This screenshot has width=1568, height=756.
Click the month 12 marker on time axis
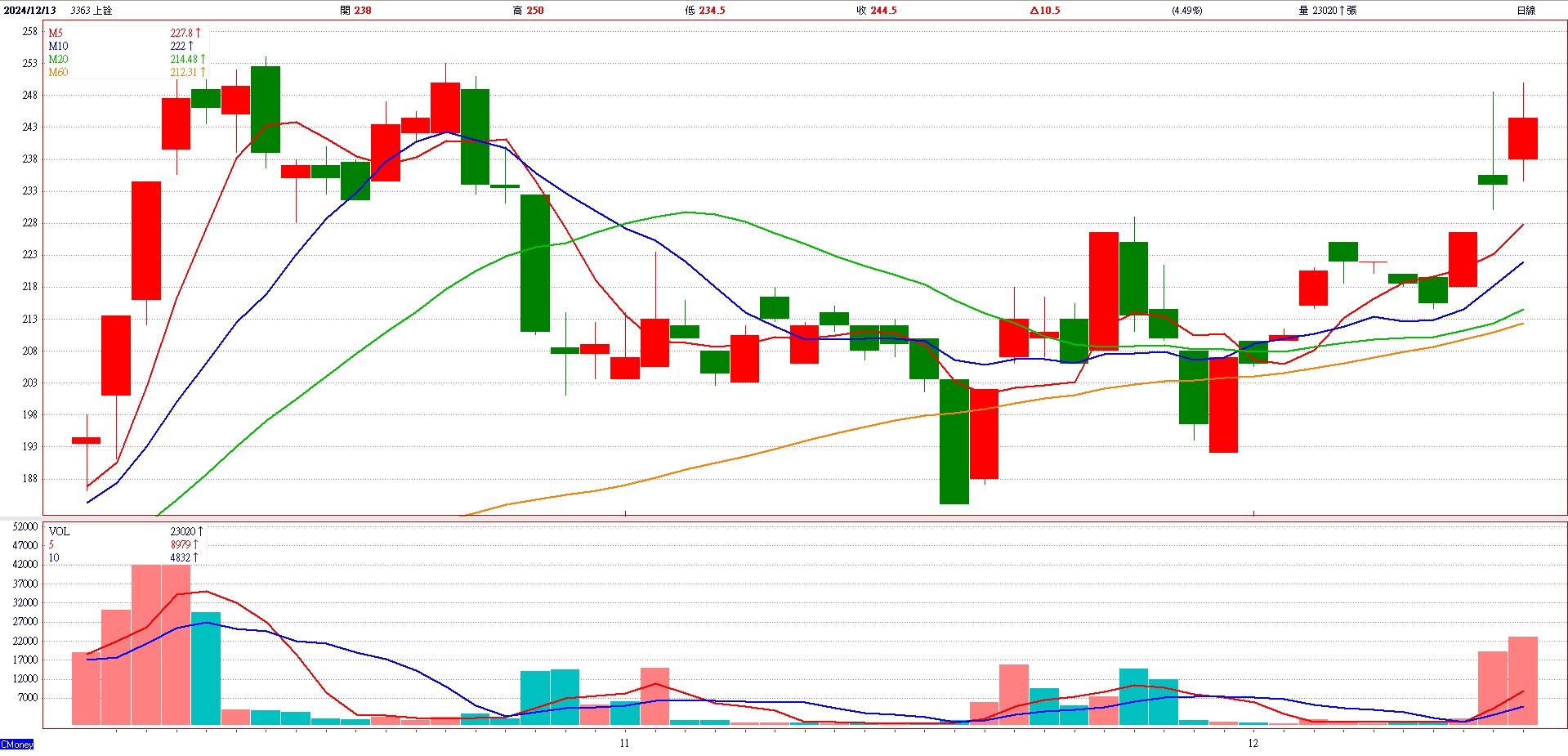(x=1253, y=743)
